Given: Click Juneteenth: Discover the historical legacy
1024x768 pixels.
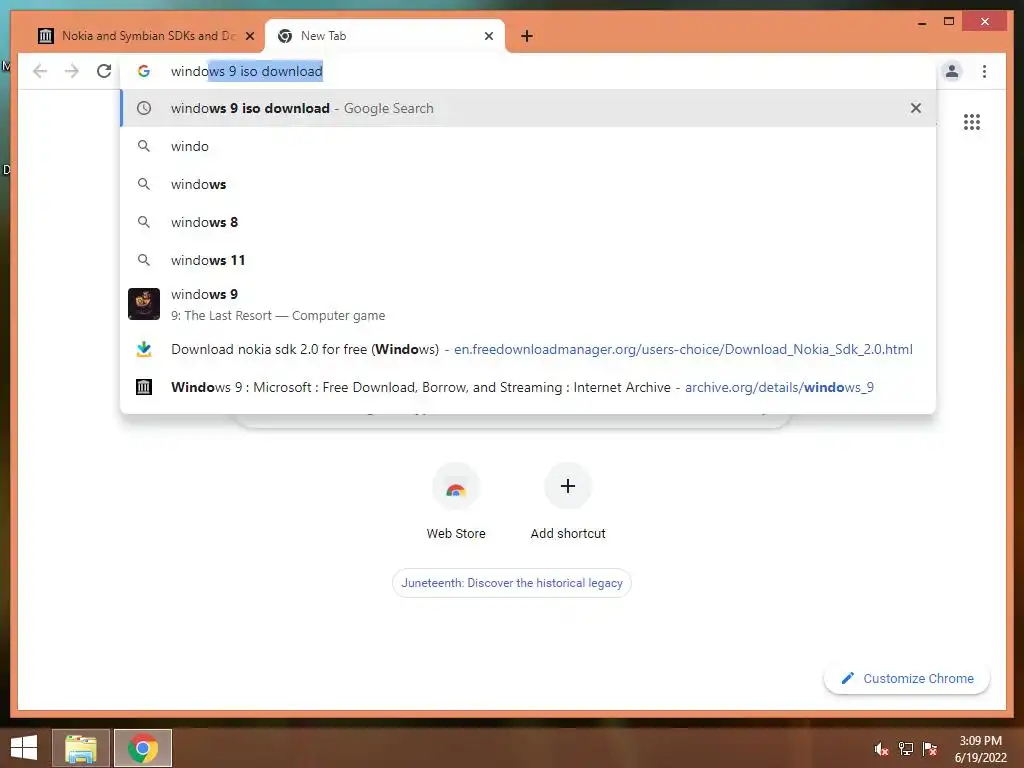Looking at the screenshot, I should click(511, 583).
